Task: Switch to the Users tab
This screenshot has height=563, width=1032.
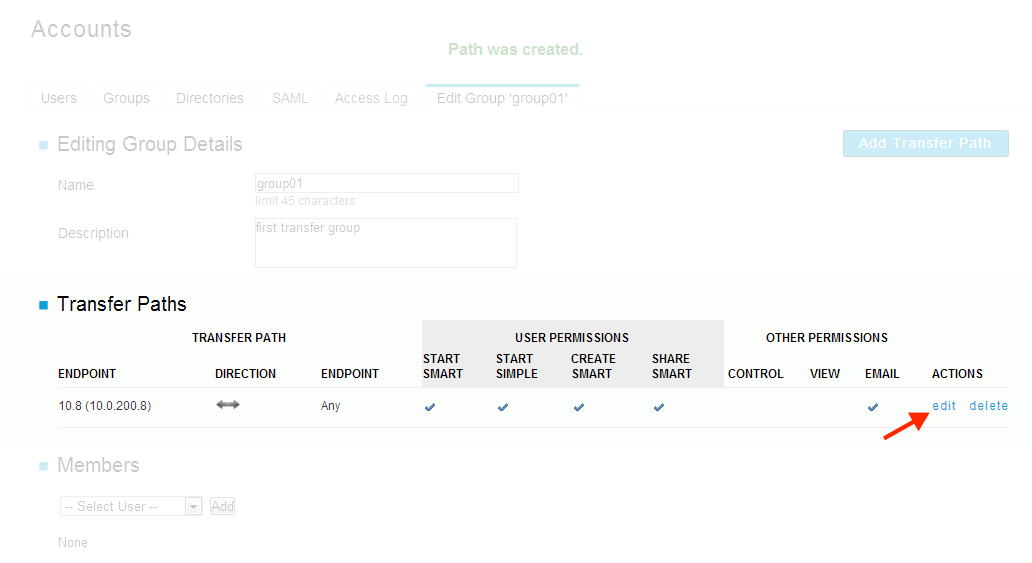Action: pos(59,98)
